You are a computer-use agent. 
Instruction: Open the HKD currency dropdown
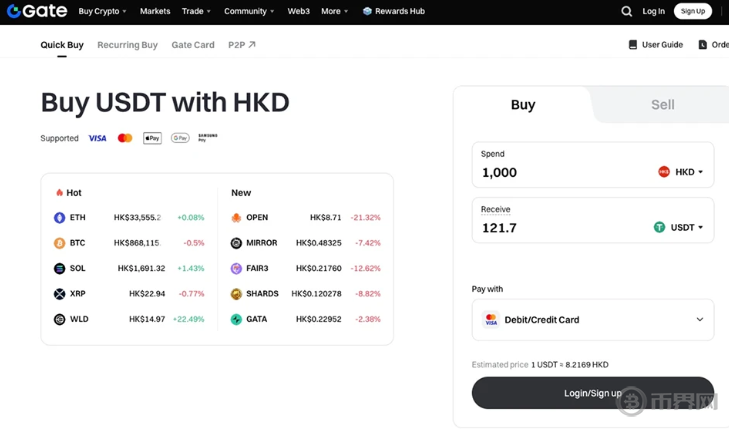tap(681, 172)
